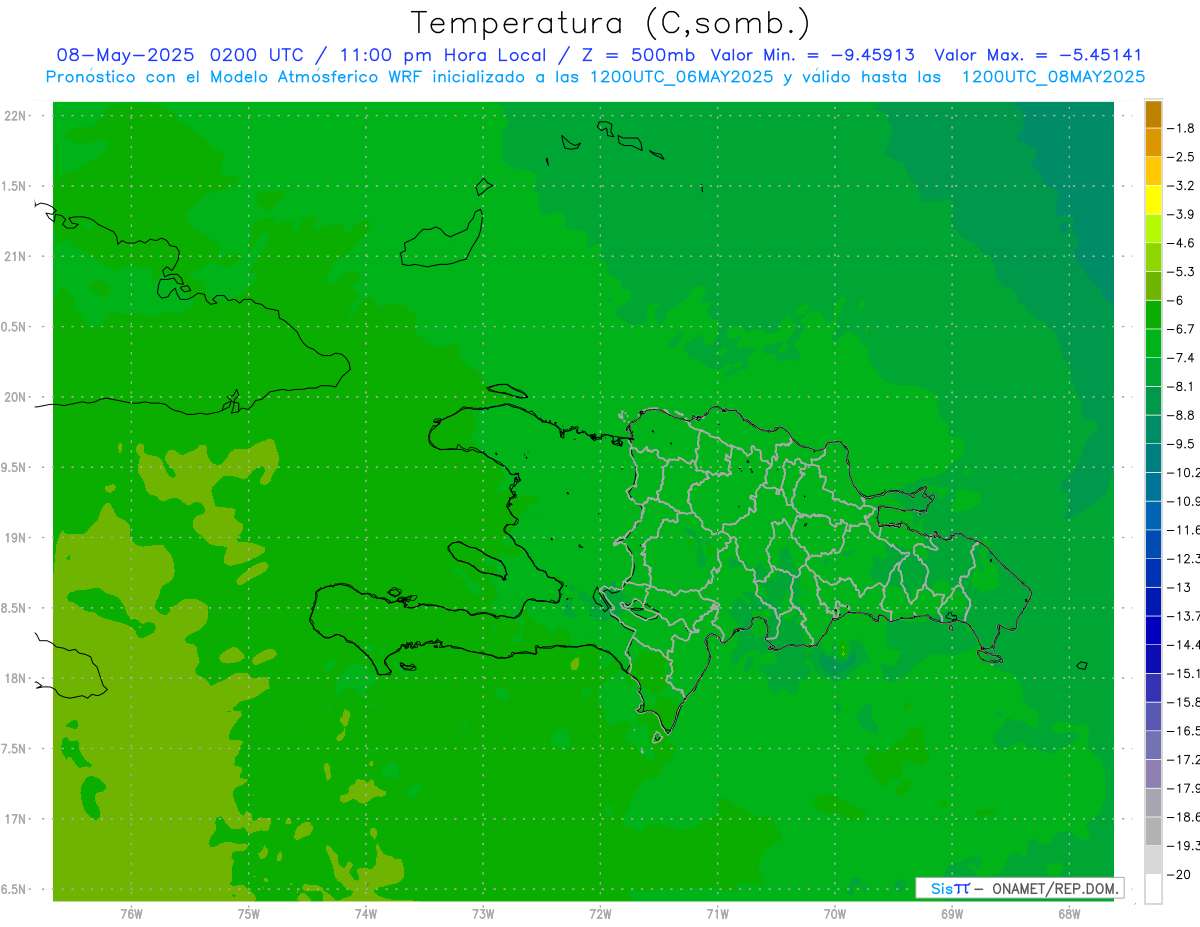Viewport: 1200px width, 927px height.
Task: Click the '71W' longitude label
Action: click(717, 913)
